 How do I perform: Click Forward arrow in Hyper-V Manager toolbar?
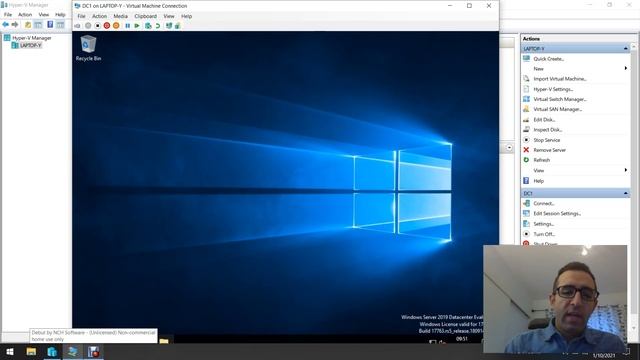(x=15, y=25)
